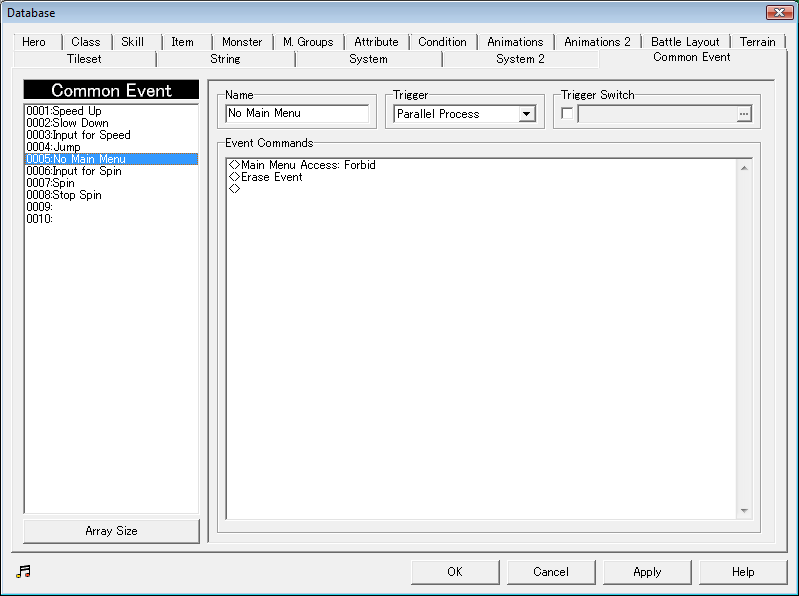799x596 pixels.
Task: Open the Tileset tab
Action: (84, 59)
